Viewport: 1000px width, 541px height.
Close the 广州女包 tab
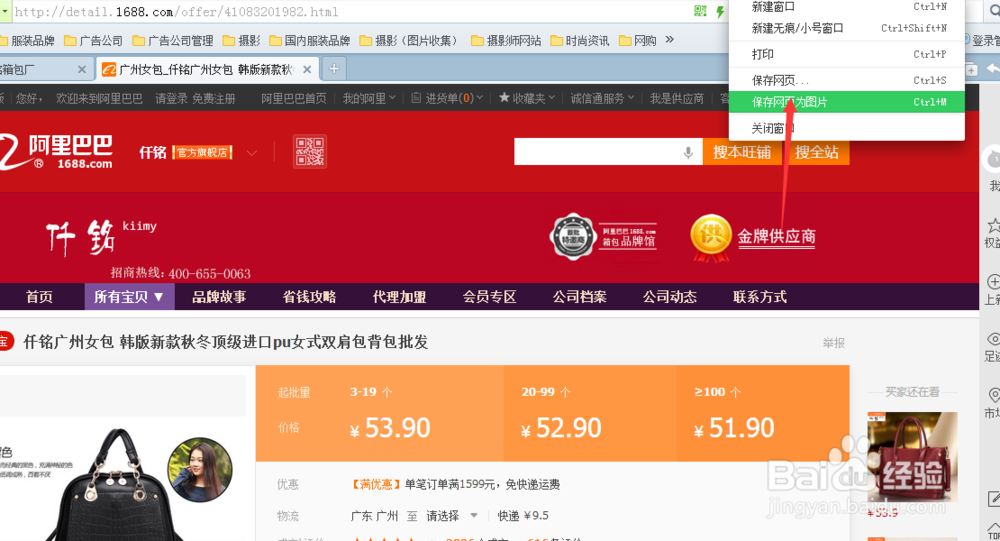click(x=307, y=70)
